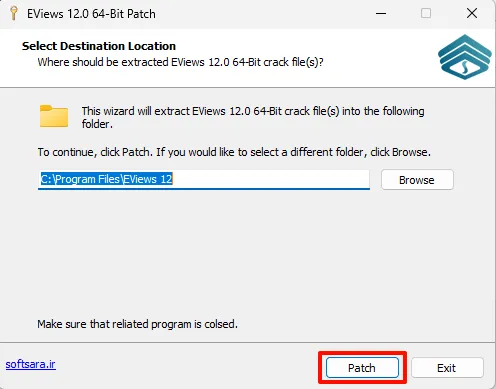Viewport: 496px width, 389px height.
Task: Click the Exit button
Action: click(447, 368)
